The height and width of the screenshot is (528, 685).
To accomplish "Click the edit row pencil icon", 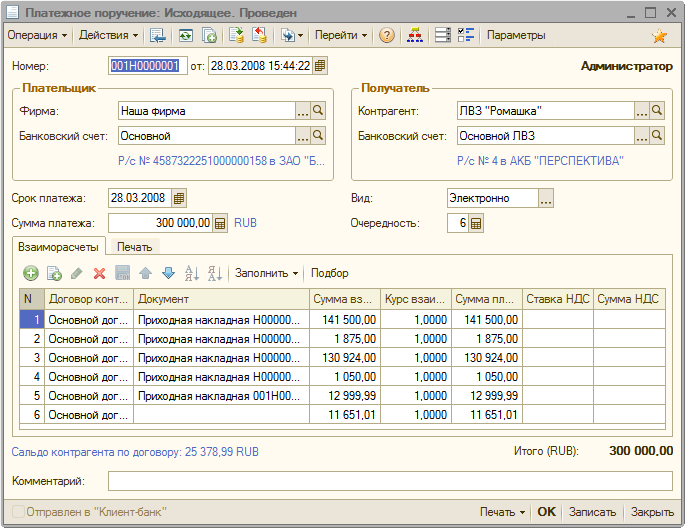I will (x=76, y=273).
